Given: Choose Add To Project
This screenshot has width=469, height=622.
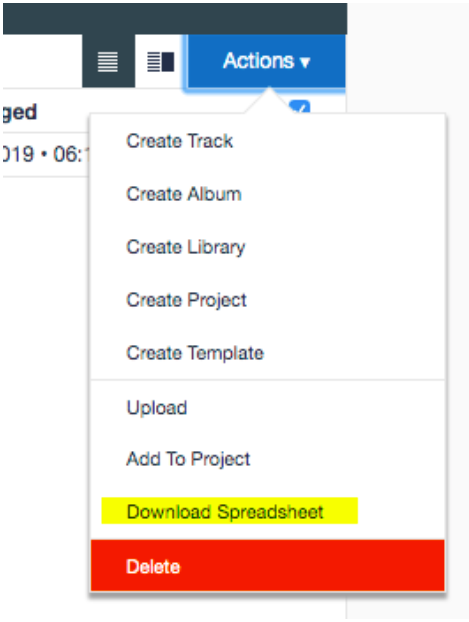Looking at the screenshot, I should click(188, 459).
